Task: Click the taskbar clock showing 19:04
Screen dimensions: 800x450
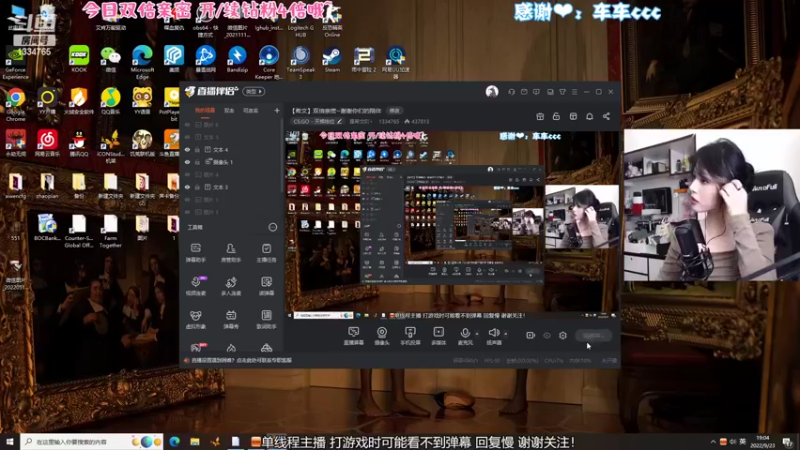Action: pyautogui.click(x=763, y=441)
